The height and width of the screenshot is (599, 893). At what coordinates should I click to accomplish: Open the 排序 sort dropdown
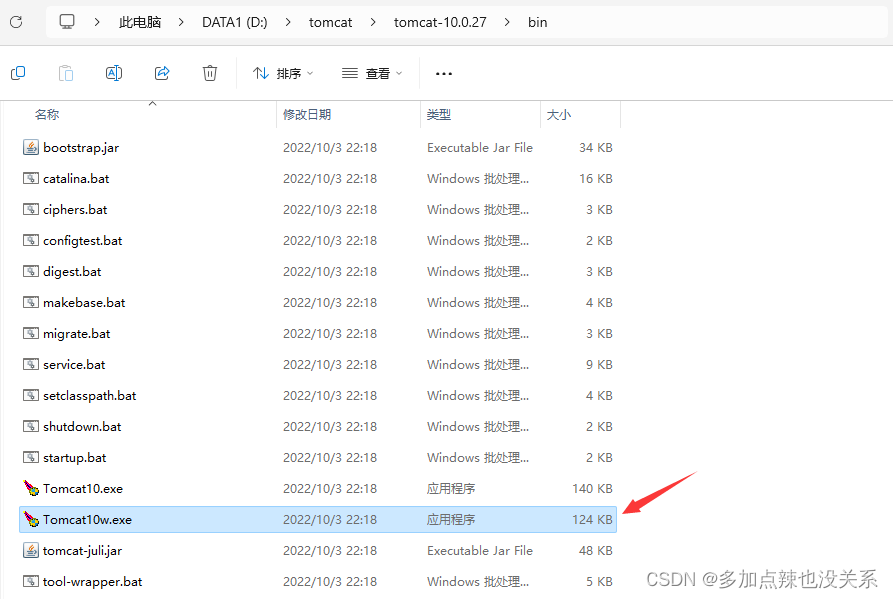click(283, 73)
